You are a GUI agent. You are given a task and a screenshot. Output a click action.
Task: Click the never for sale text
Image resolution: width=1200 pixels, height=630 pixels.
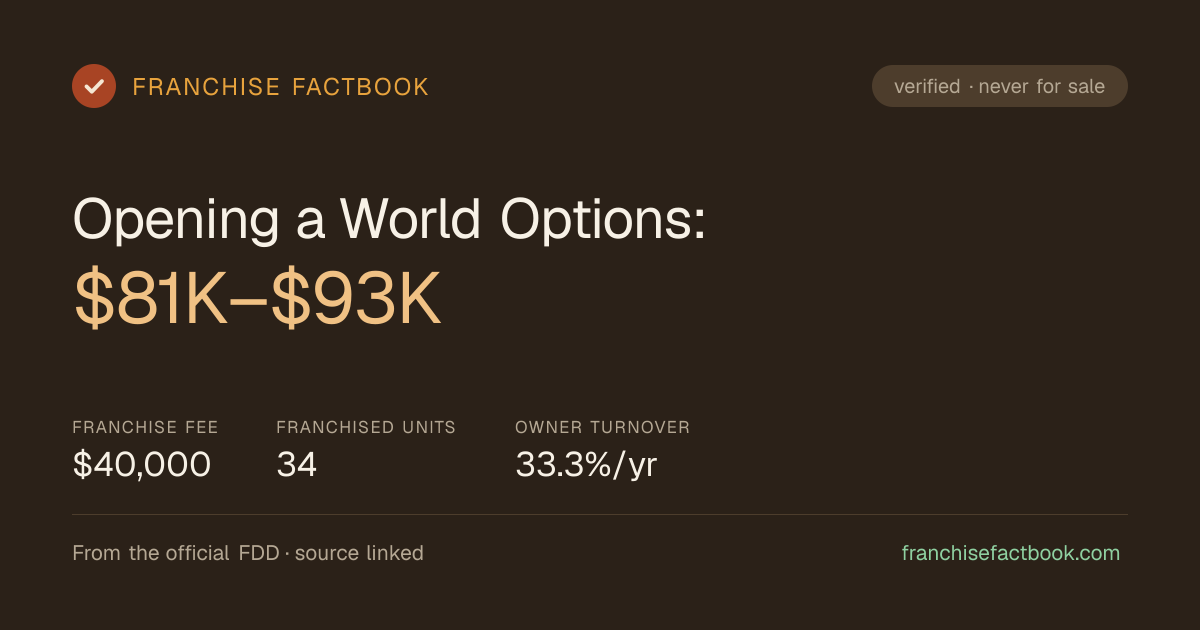point(1042,86)
